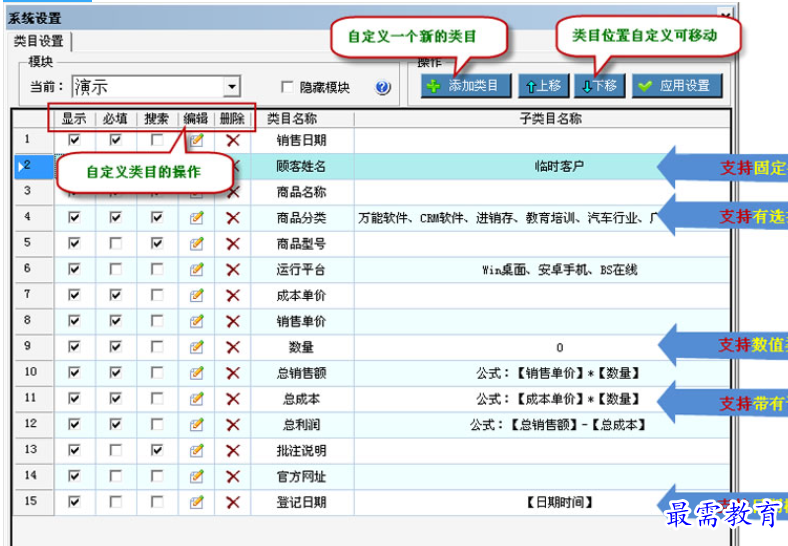Click the edit icon for 销售日期 row

196,140
